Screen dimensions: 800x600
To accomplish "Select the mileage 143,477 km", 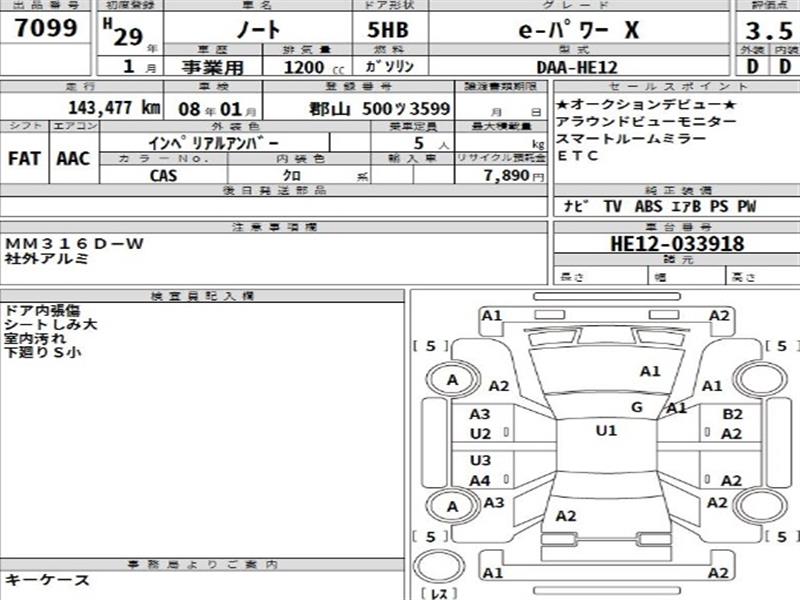I will click(114, 107).
